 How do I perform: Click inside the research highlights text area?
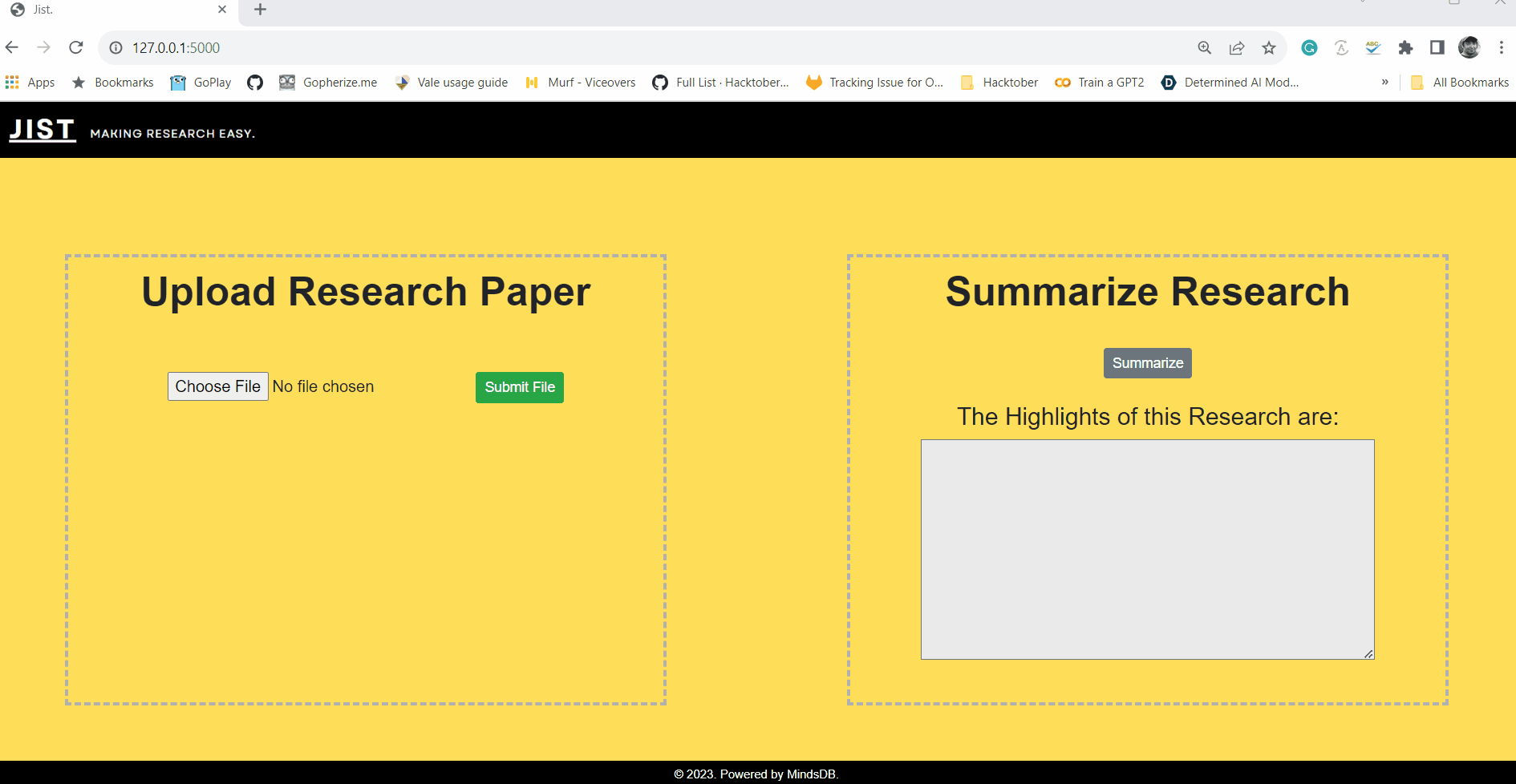point(1147,549)
